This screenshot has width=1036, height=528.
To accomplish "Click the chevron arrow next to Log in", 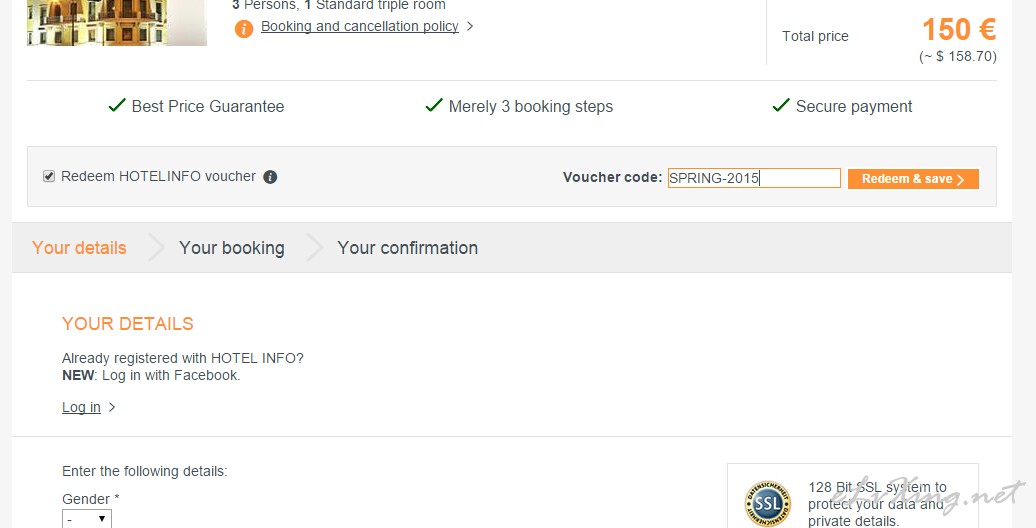I will [x=112, y=407].
